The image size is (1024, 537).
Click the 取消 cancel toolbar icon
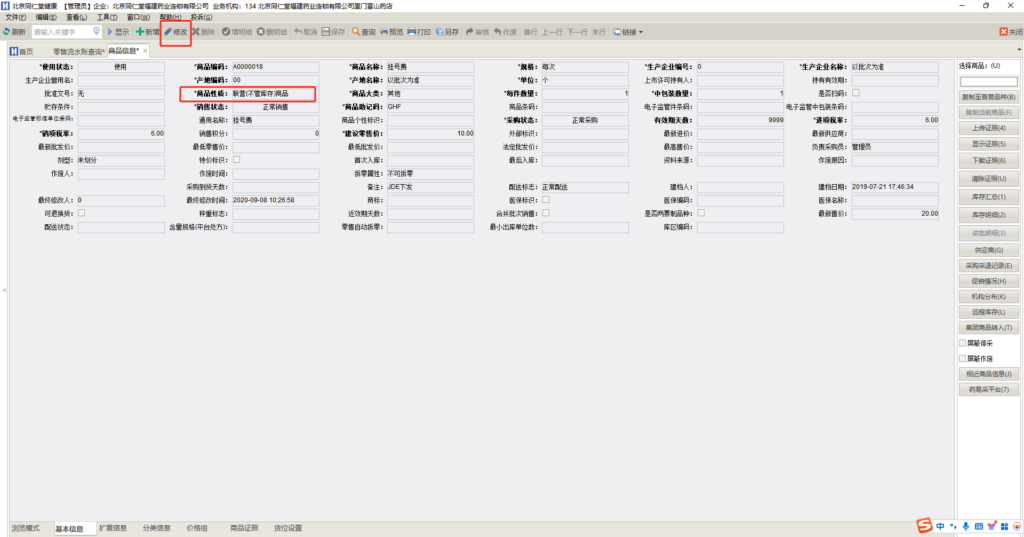click(298, 31)
